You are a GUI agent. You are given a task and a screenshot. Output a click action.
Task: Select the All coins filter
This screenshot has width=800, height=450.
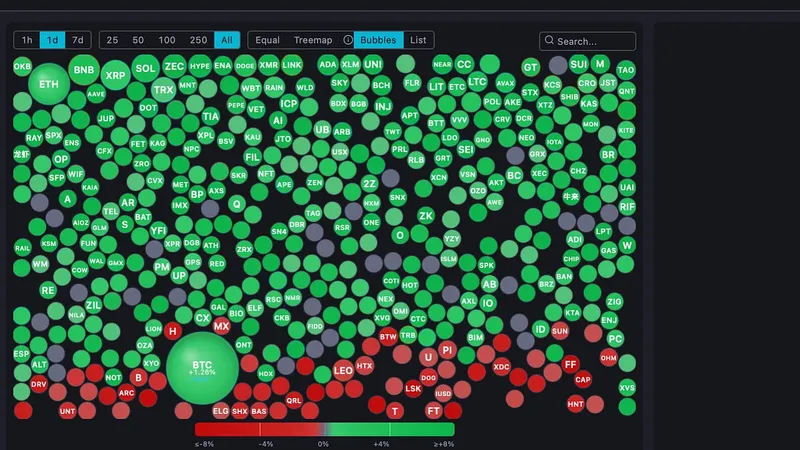227,40
